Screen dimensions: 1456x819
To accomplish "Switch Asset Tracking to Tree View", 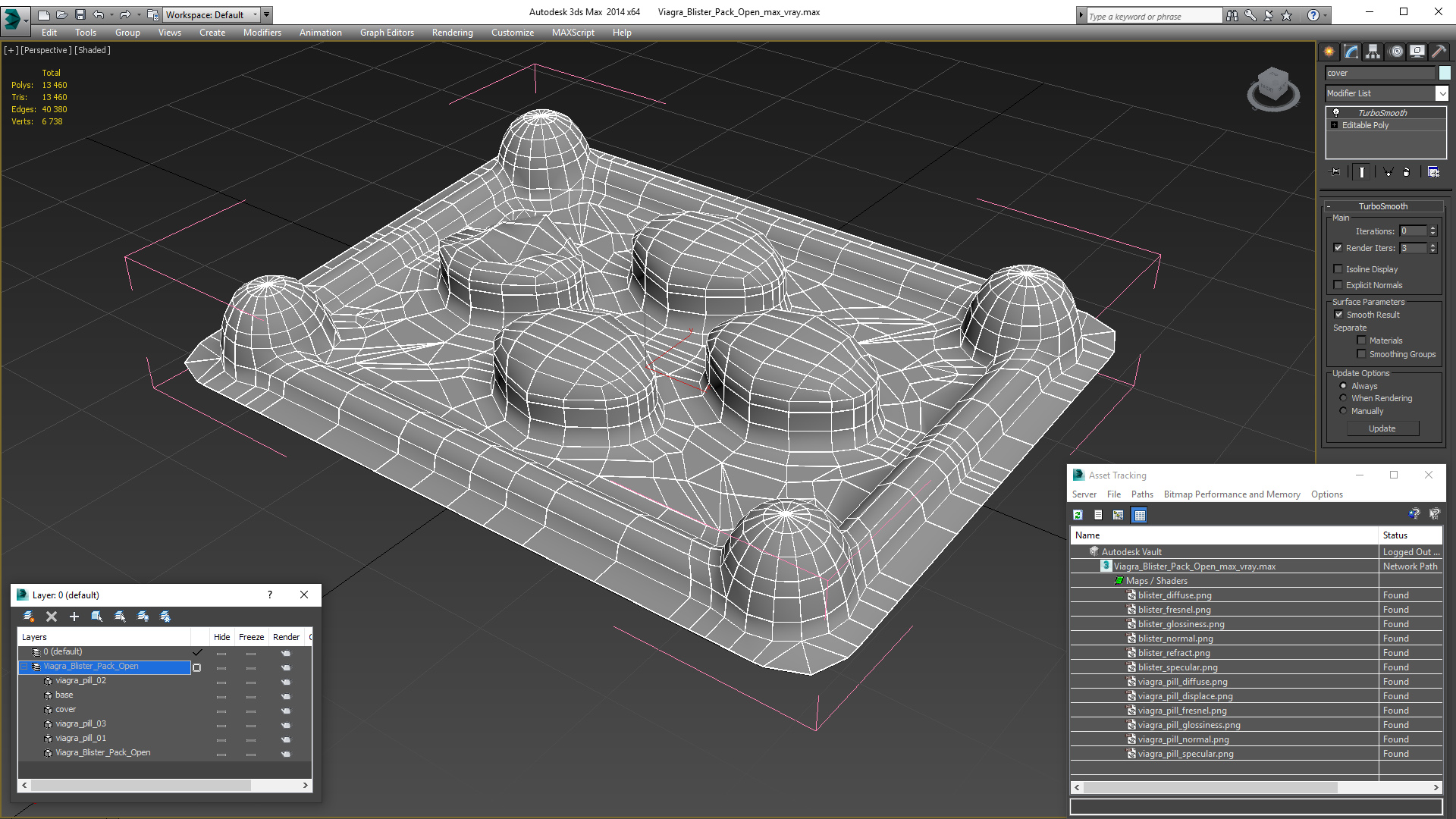I will pyautogui.click(x=1118, y=515).
